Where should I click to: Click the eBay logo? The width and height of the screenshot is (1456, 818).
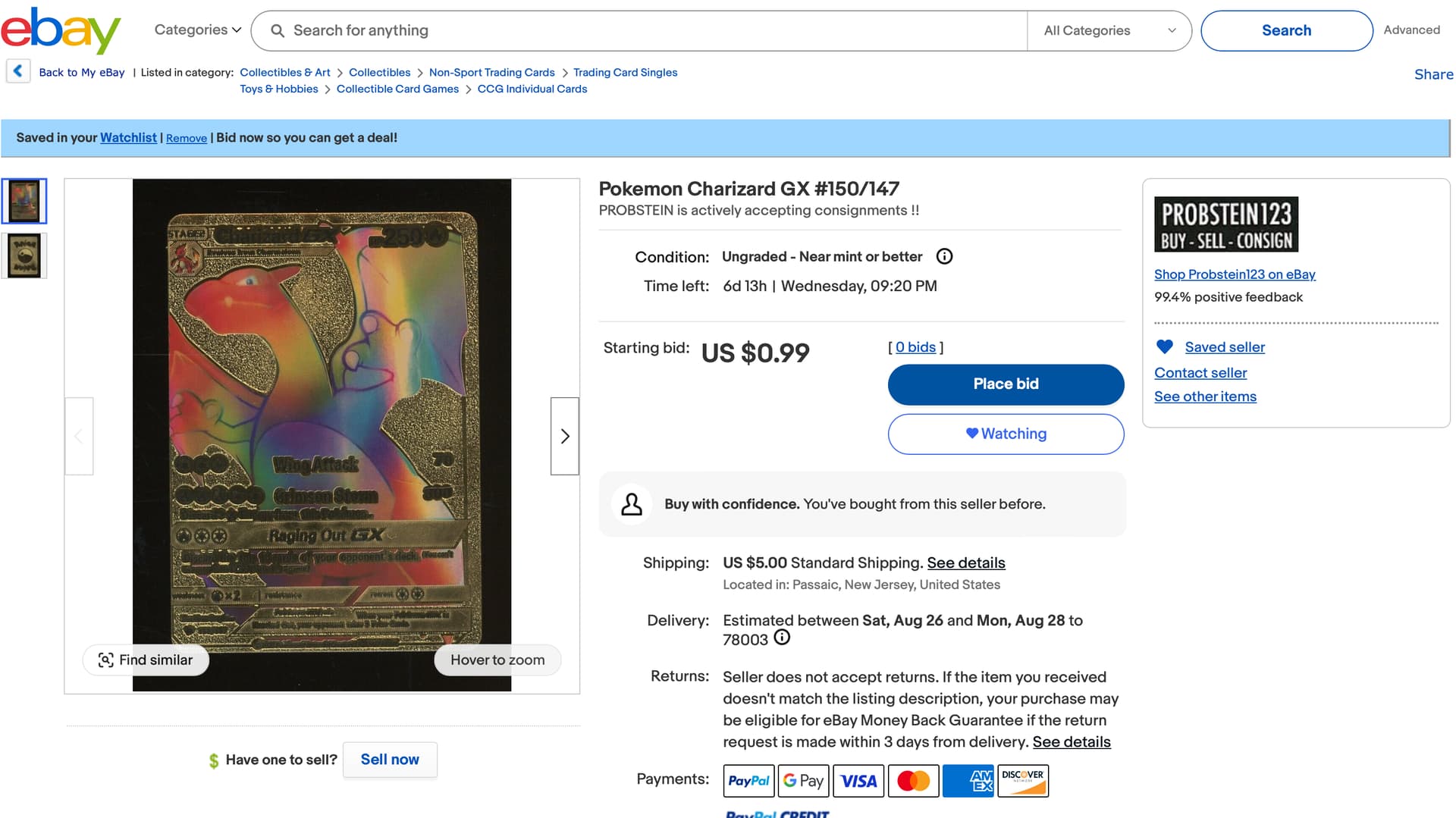click(61, 30)
